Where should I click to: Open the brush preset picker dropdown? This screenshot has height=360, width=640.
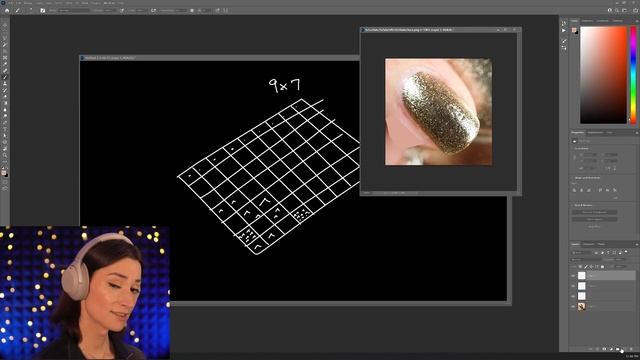(x=32, y=10)
